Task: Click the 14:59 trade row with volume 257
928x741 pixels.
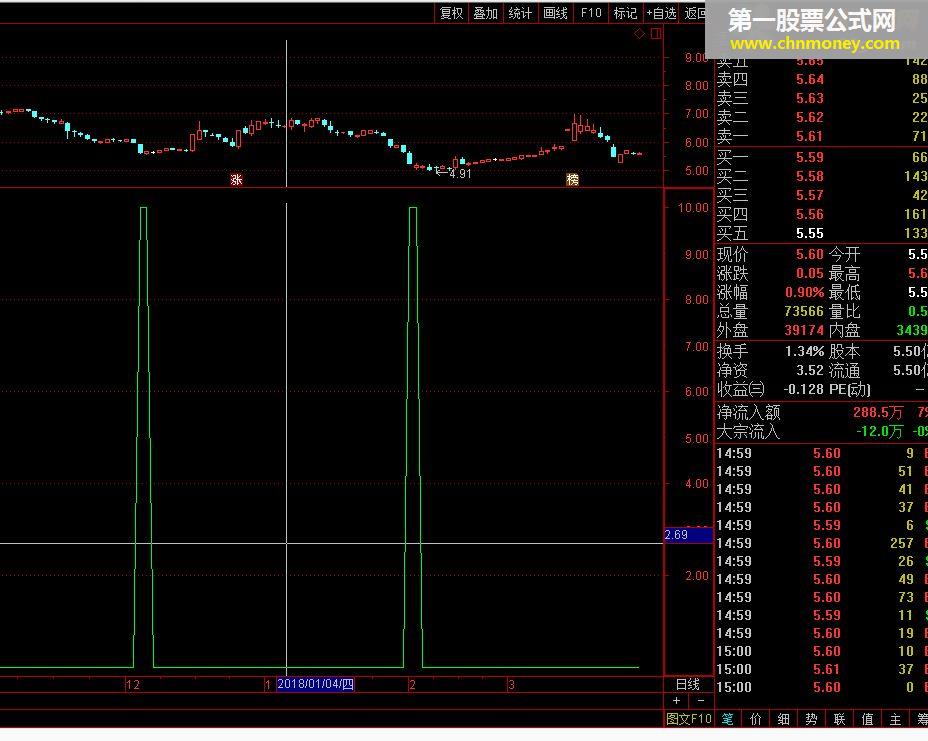Action: coord(821,543)
